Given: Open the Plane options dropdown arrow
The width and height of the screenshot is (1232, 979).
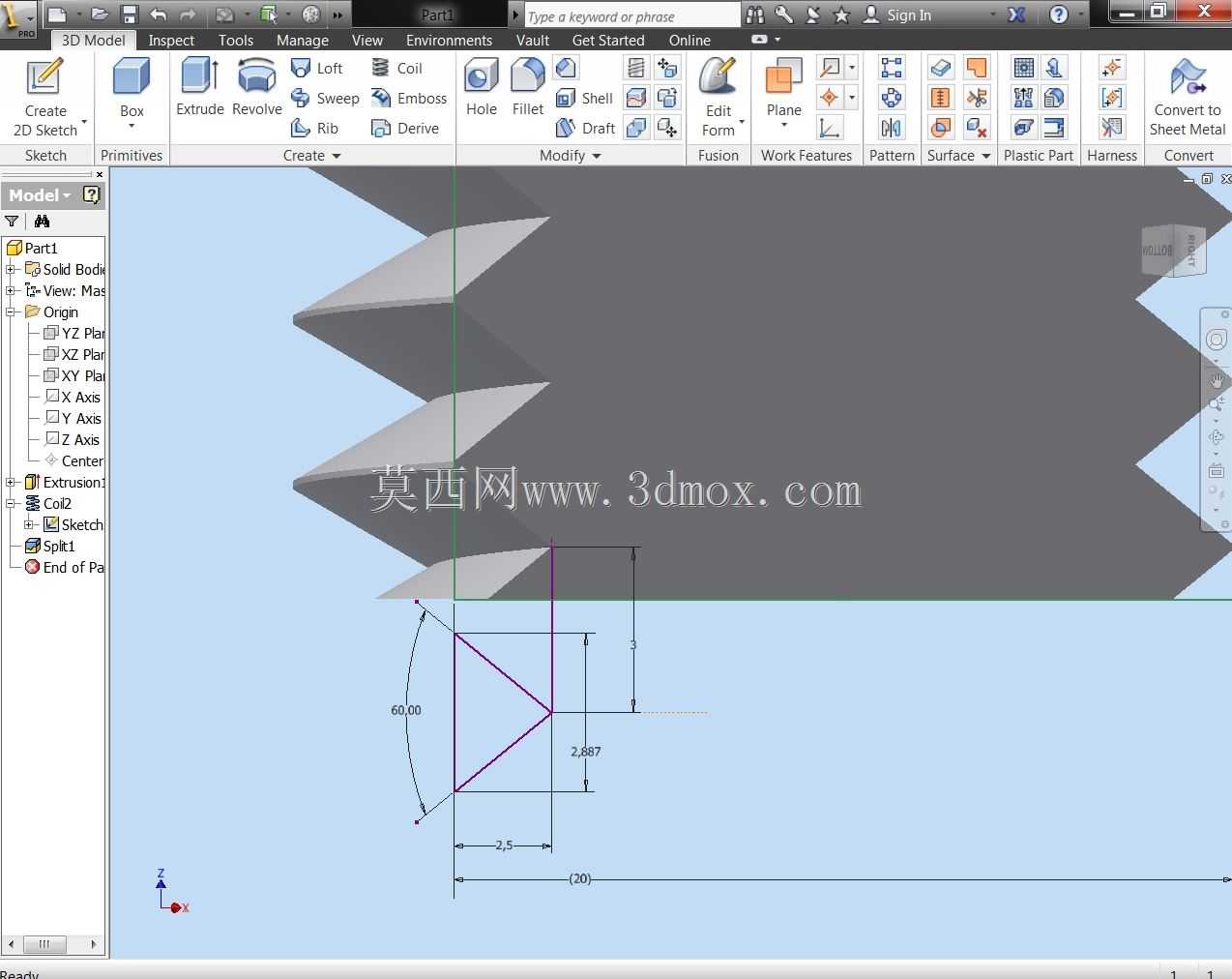Looking at the screenshot, I should pyautogui.click(x=784, y=126).
